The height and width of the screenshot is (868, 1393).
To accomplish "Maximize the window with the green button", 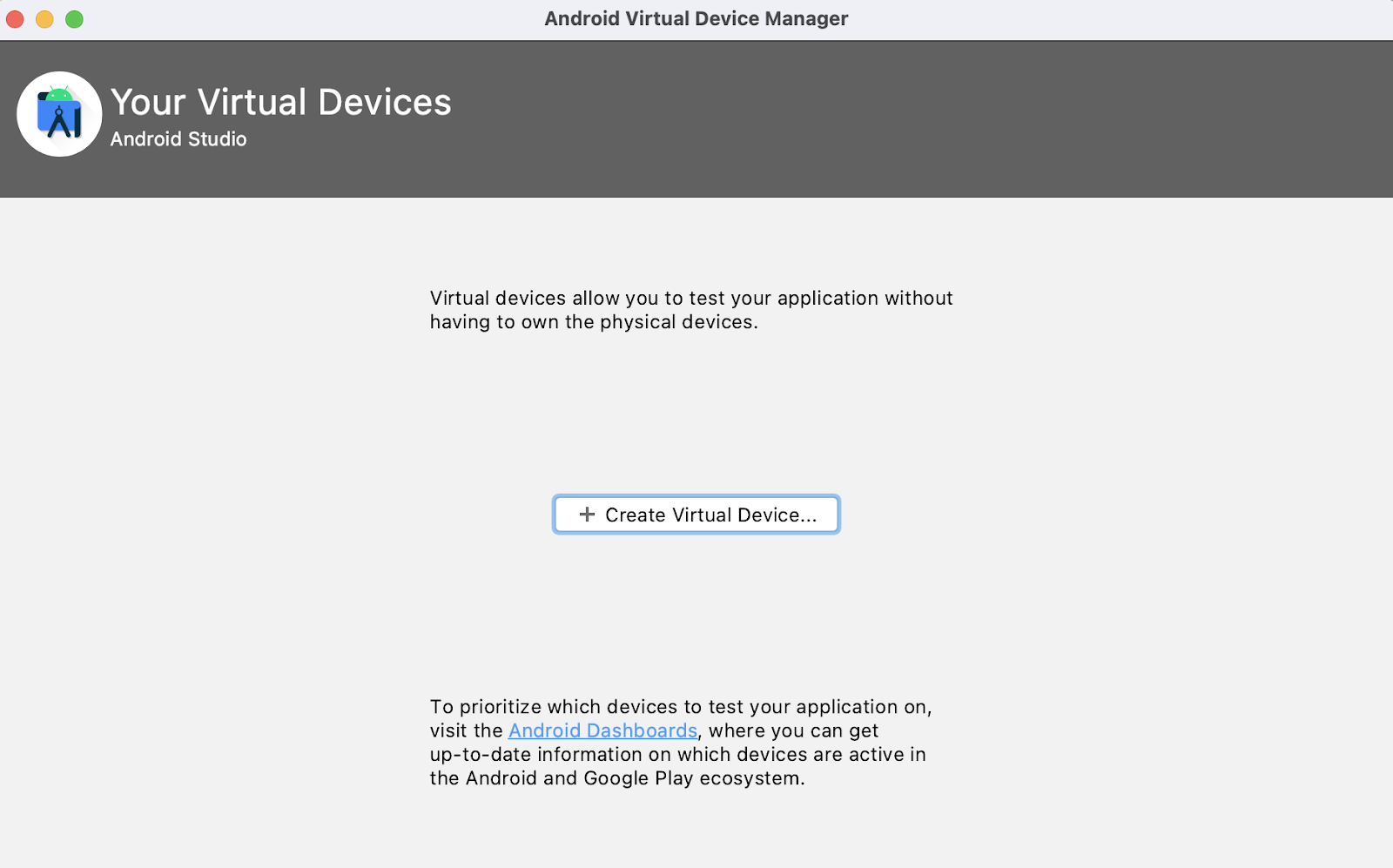I will 75,19.
